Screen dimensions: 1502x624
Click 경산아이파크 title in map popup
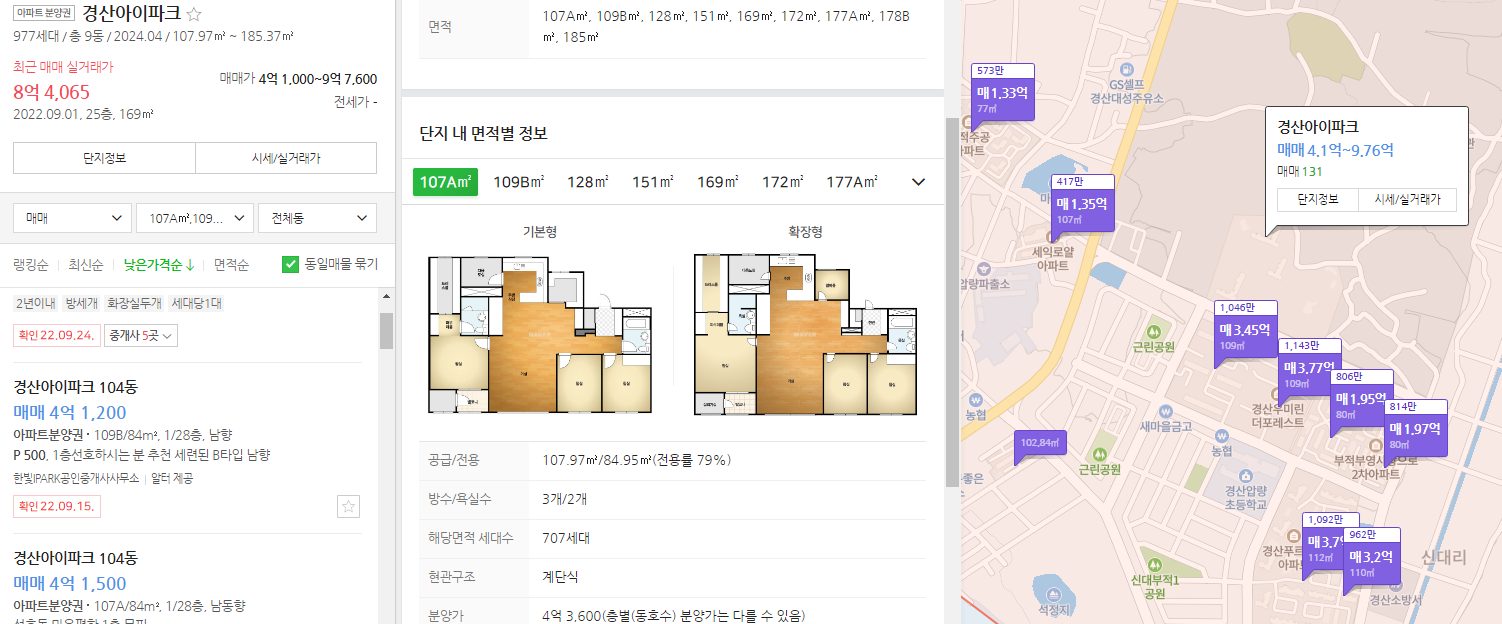pos(1317,127)
